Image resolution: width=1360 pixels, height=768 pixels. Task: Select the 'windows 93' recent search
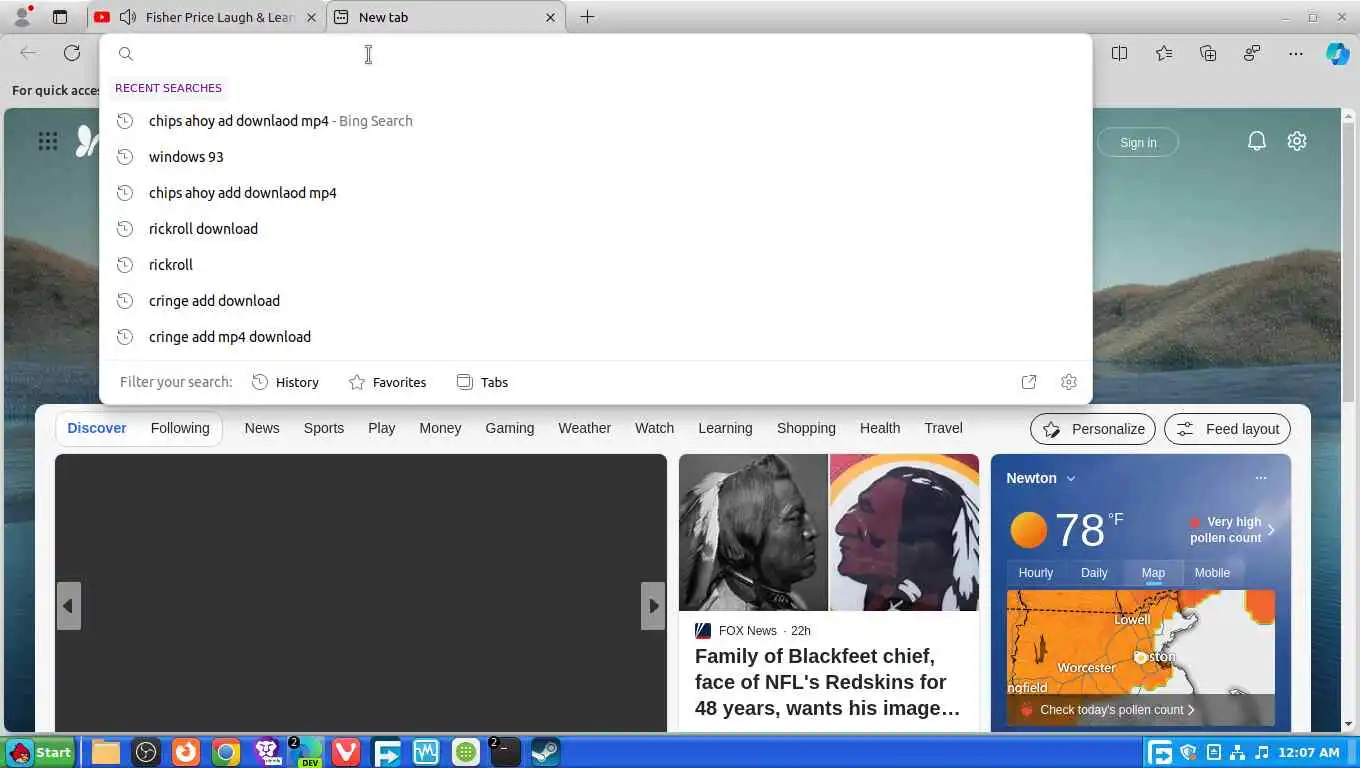[x=595, y=157]
